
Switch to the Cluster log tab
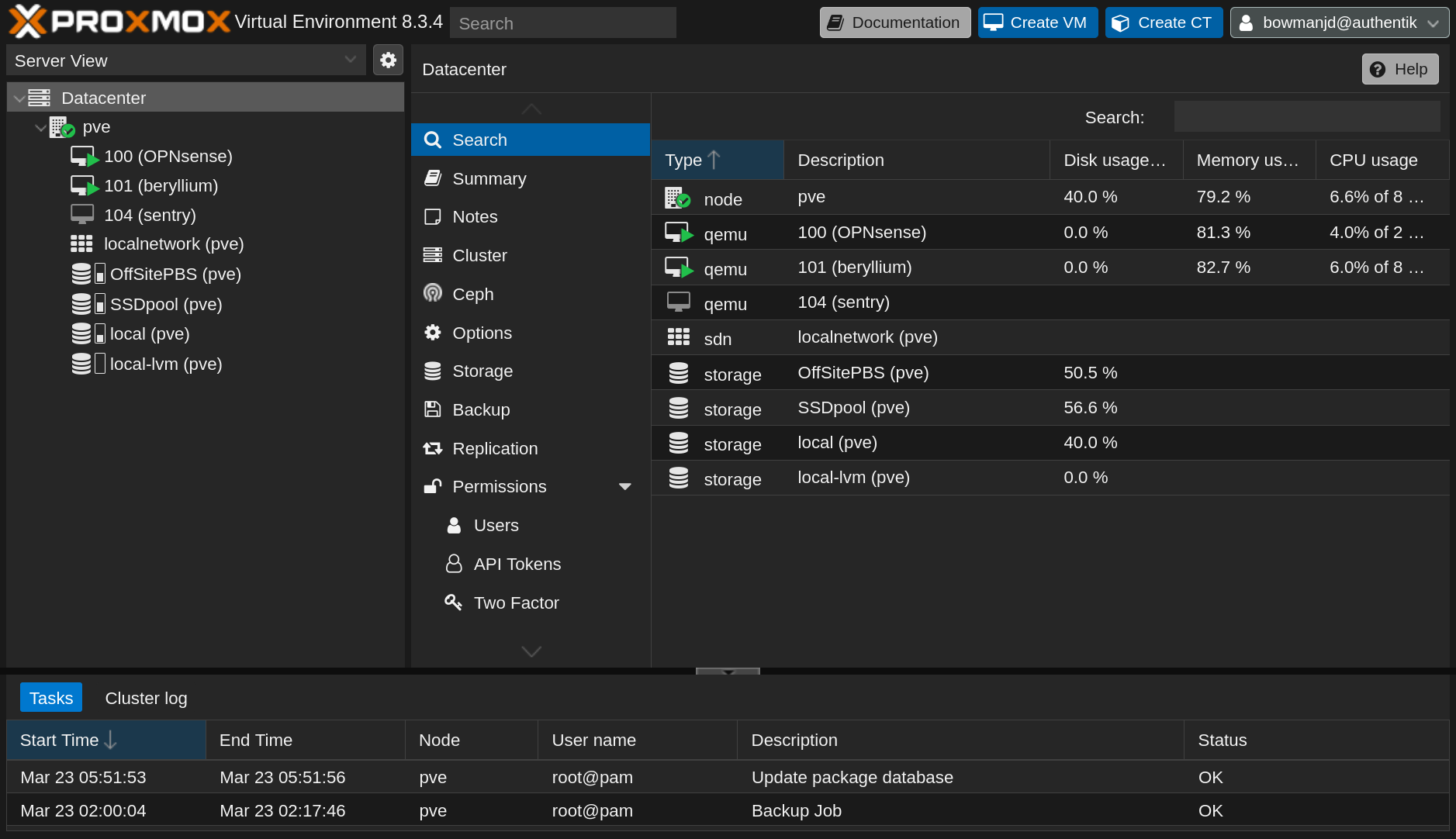146,698
